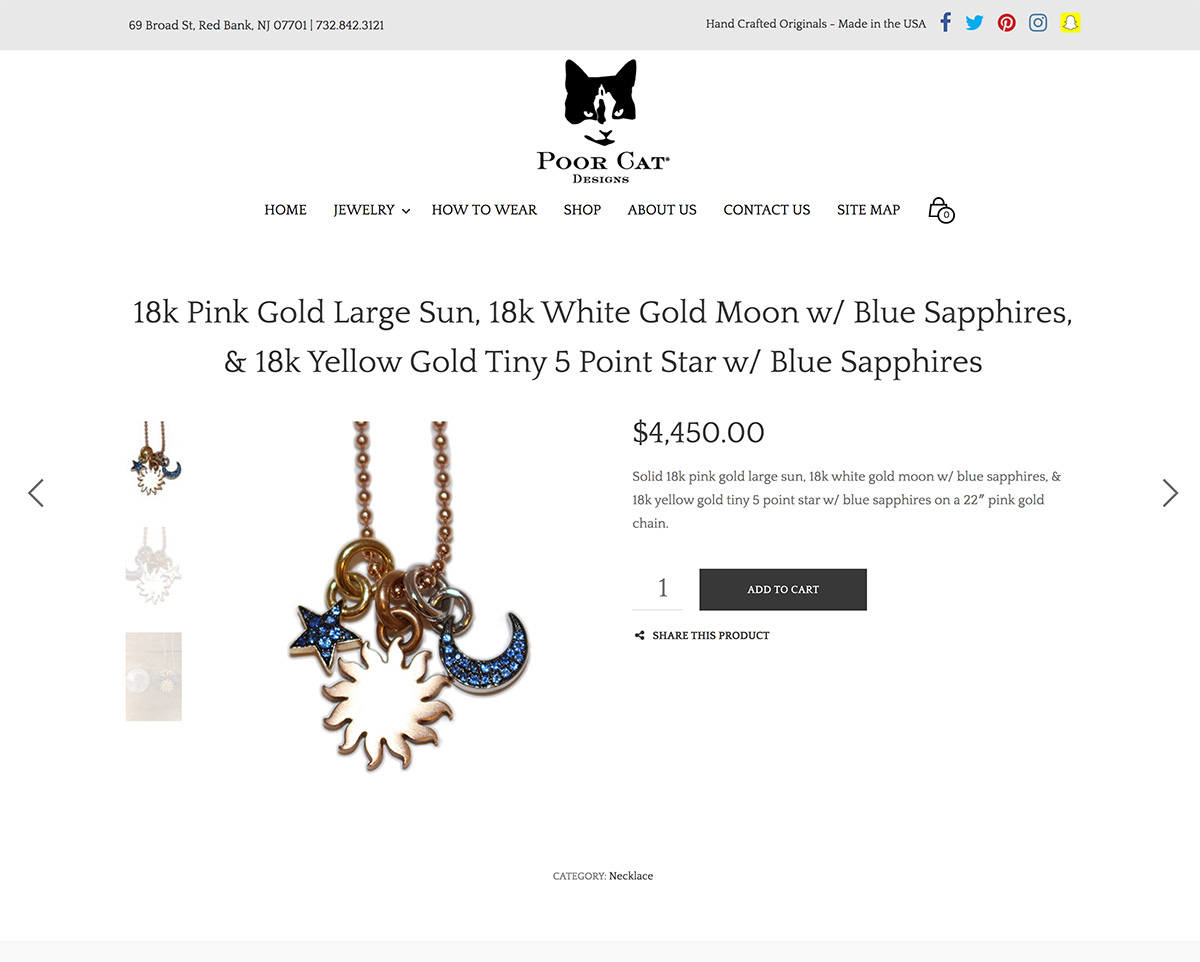Open the Necklace category link
Viewport: 1200px width, 962px height.
[631, 876]
